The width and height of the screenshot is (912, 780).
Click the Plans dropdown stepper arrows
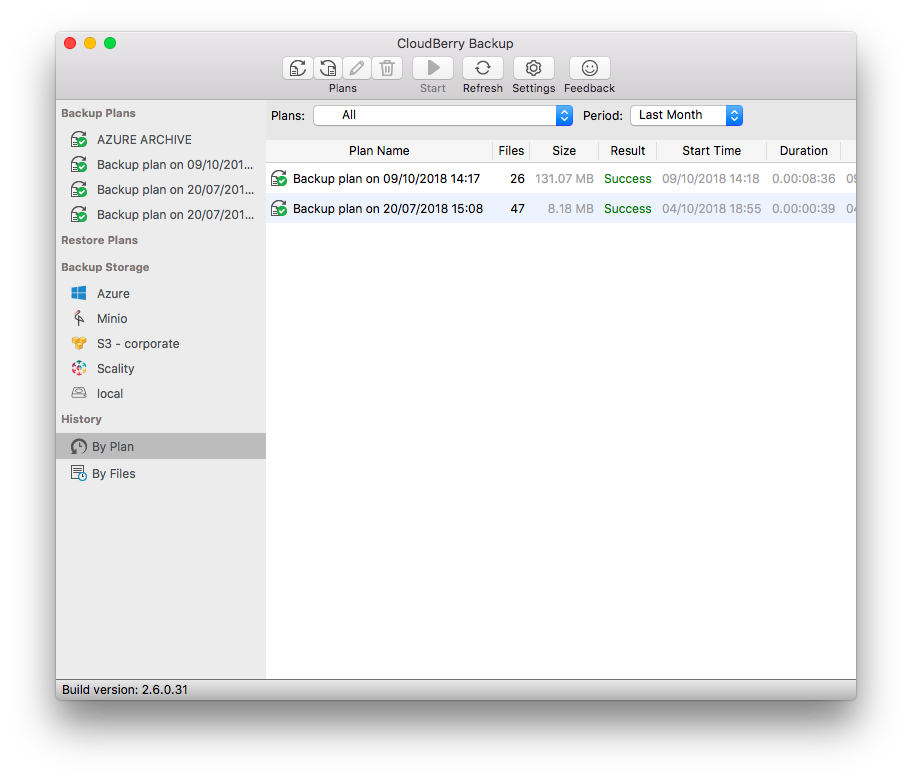(564, 115)
